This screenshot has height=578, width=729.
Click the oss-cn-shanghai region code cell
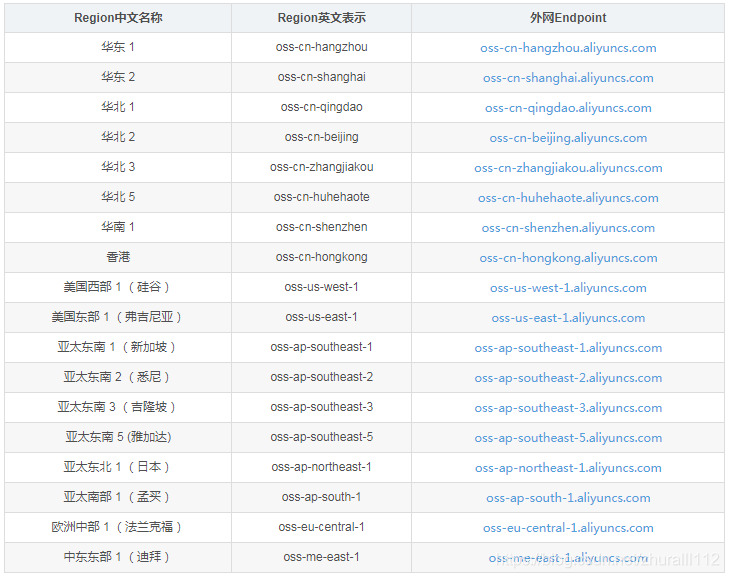(x=321, y=77)
